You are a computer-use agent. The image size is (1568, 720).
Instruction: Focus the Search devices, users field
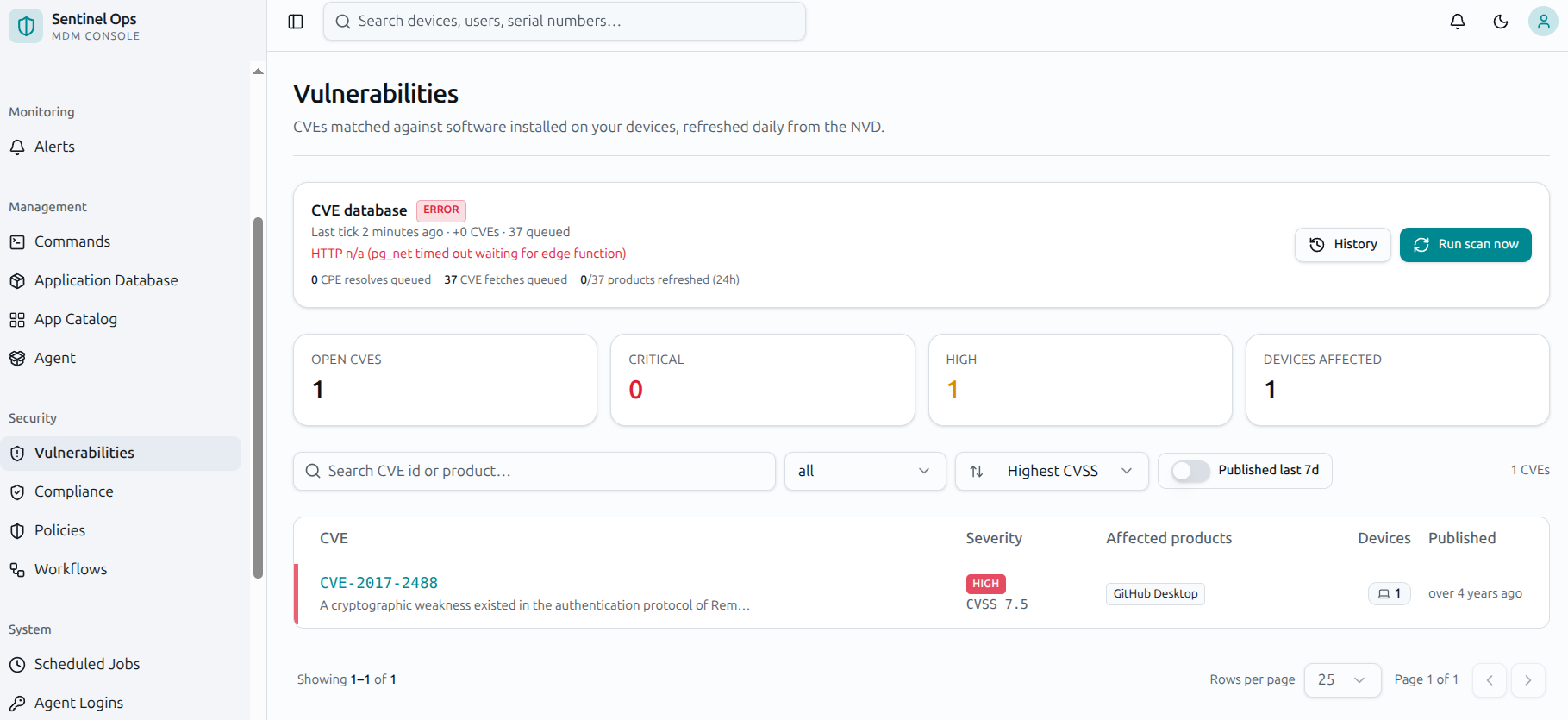pyautogui.click(x=565, y=22)
